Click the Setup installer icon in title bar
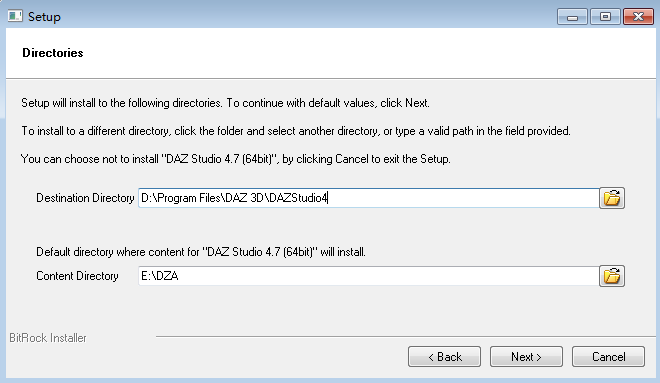The image size is (660, 383). point(15,16)
